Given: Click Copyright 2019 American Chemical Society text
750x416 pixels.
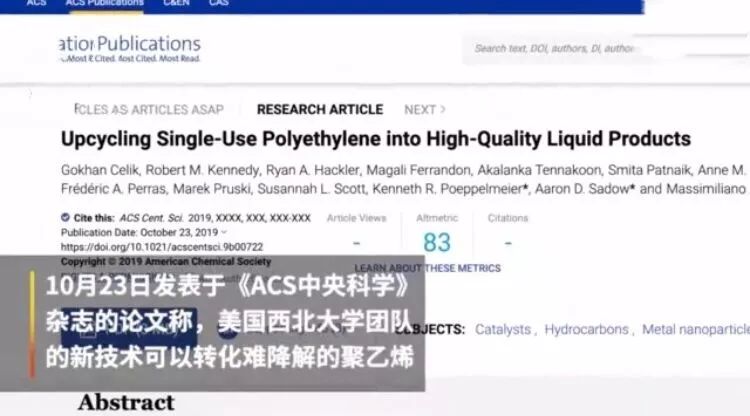Looking at the screenshot, I should 166,262.
